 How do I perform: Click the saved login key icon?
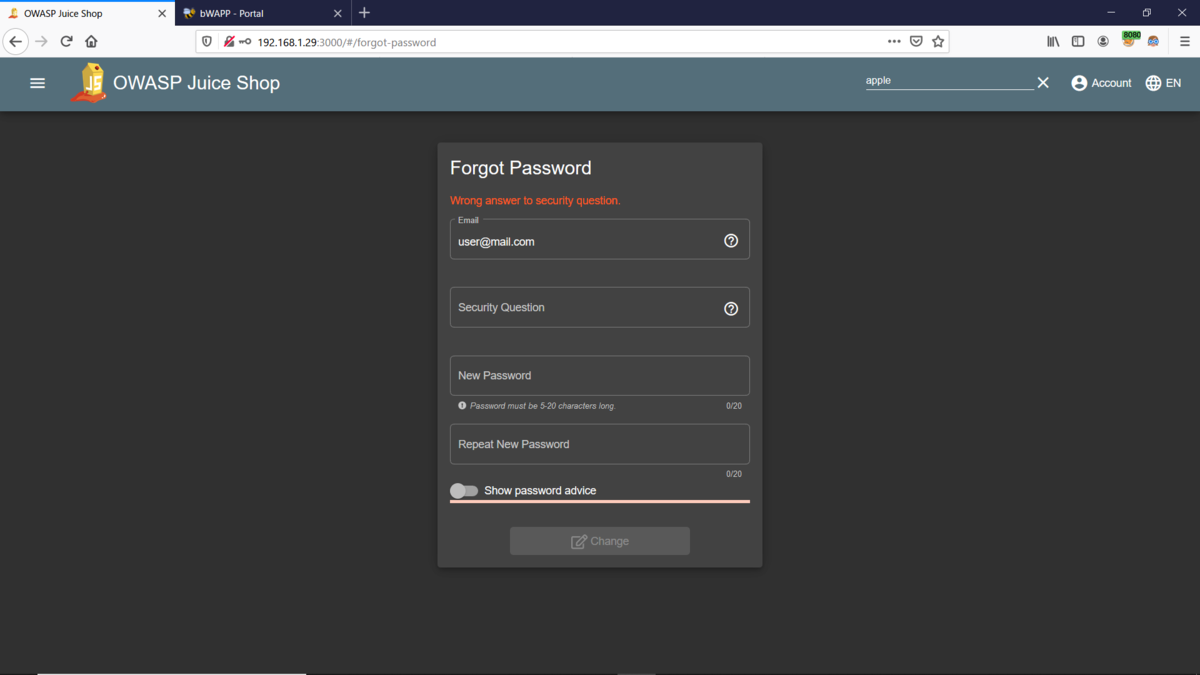point(245,42)
